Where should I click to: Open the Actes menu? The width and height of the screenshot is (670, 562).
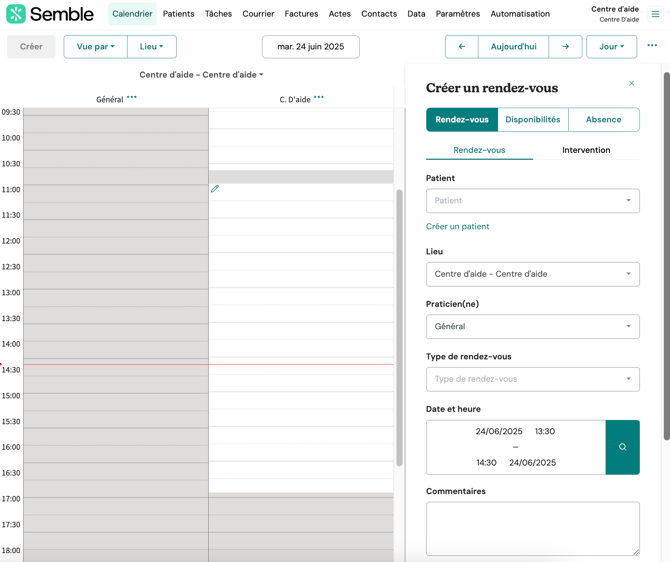339,14
